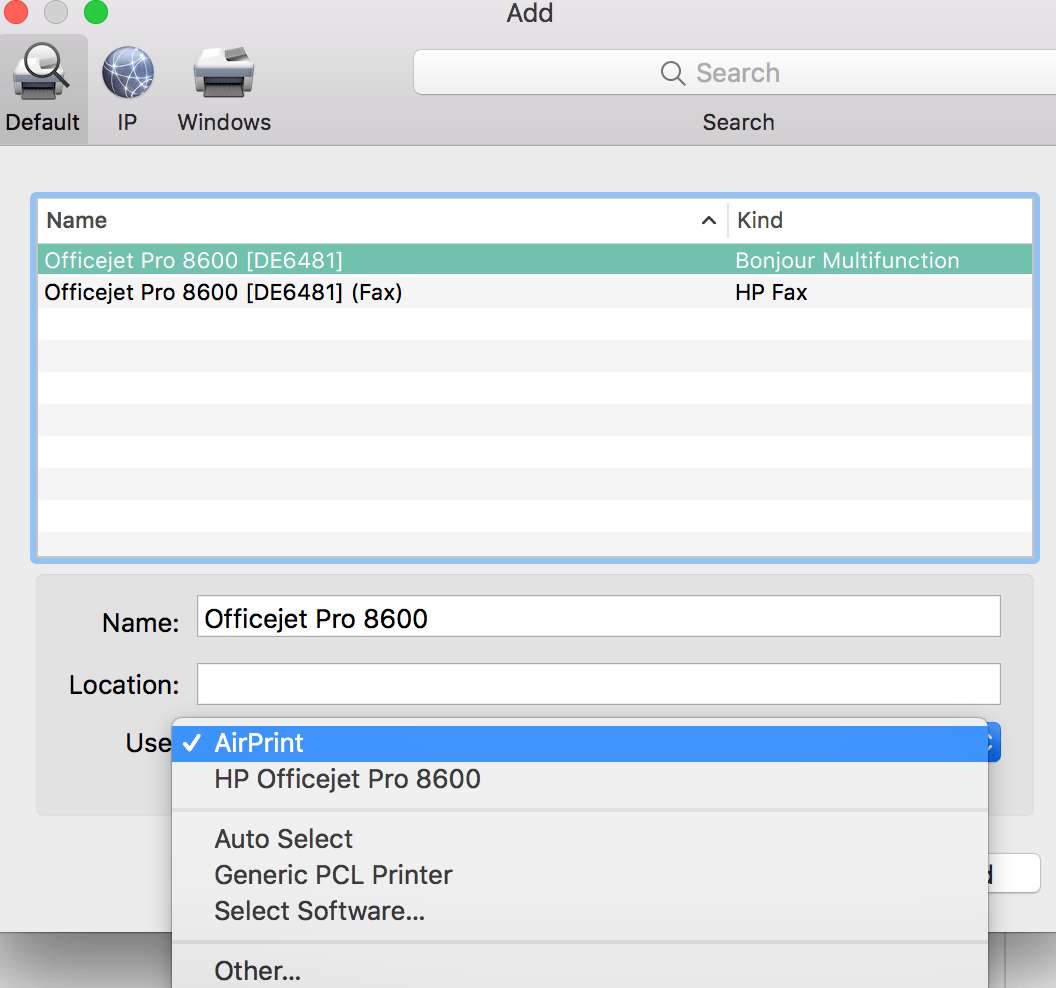
Task: Click the green traffic light button
Action: coord(95,13)
